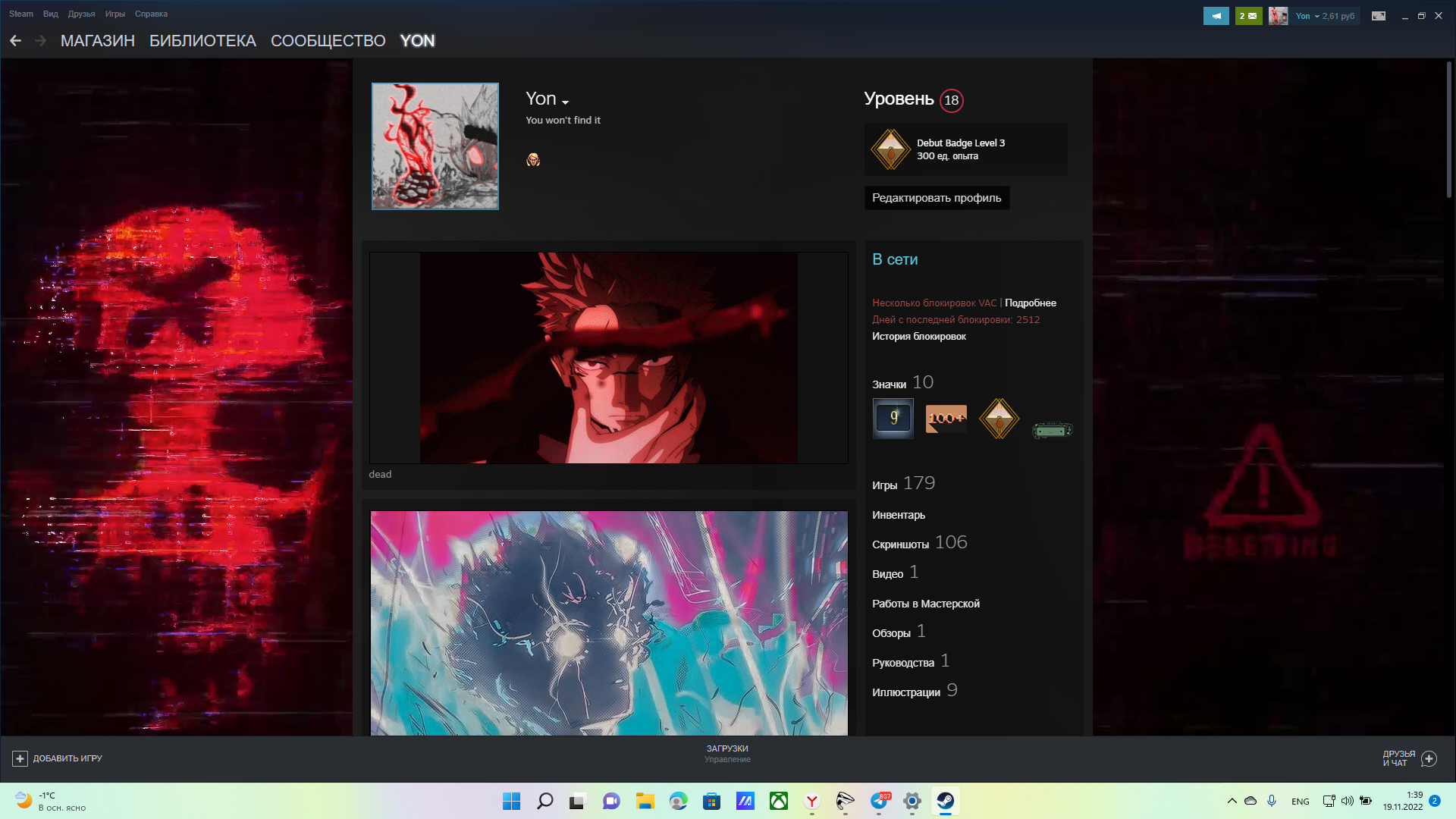Click the 100+ game collector badge
Image resolution: width=1456 pixels, height=819 pixels.
coord(946,419)
